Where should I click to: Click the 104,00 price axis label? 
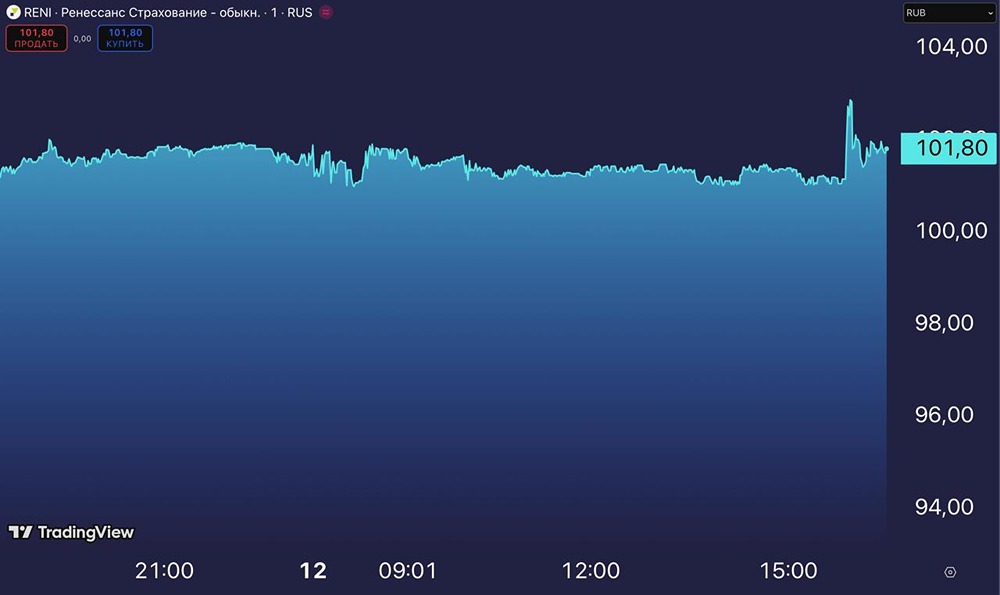945,46
